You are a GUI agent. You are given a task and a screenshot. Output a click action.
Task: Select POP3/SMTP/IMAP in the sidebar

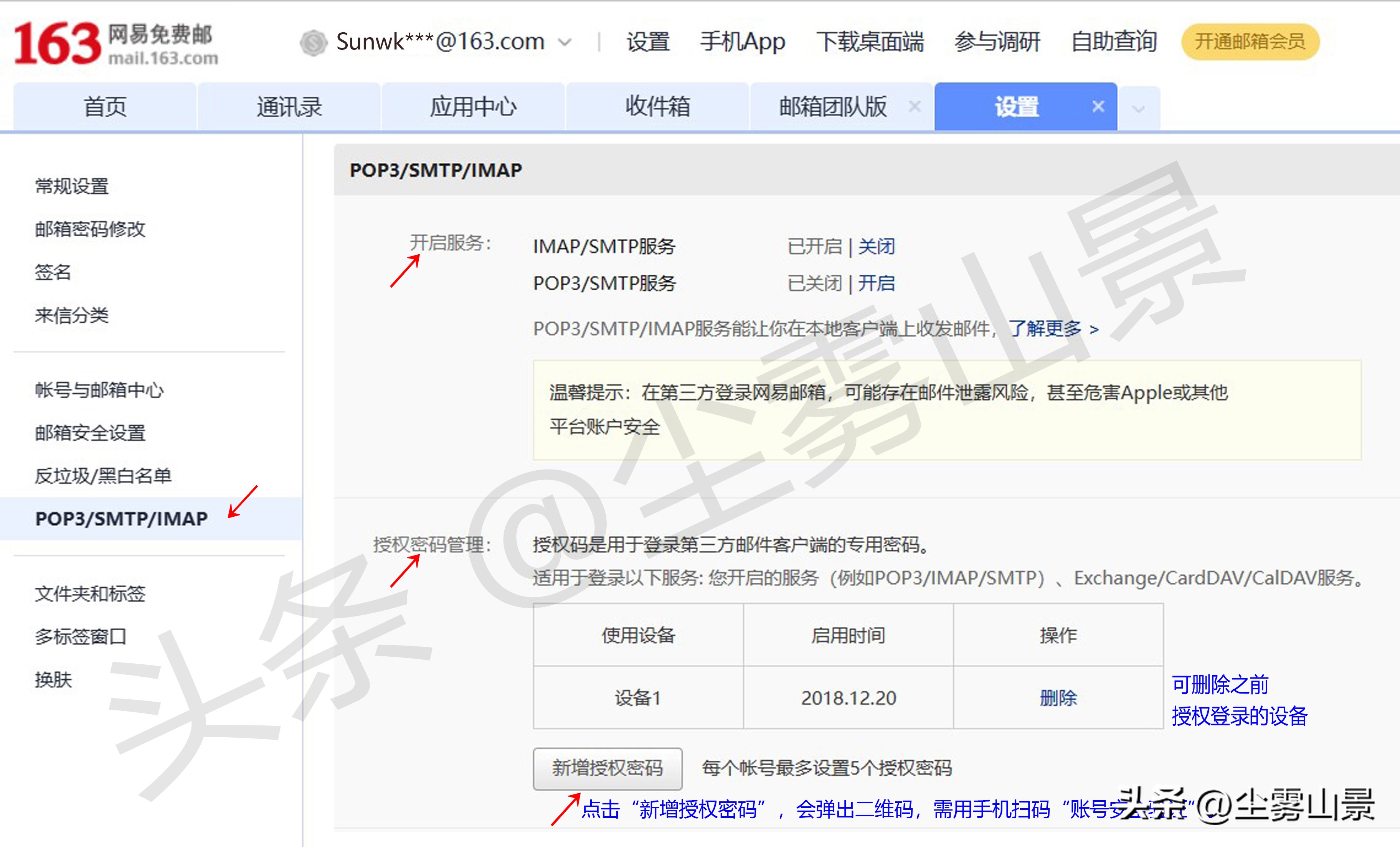(x=121, y=518)
